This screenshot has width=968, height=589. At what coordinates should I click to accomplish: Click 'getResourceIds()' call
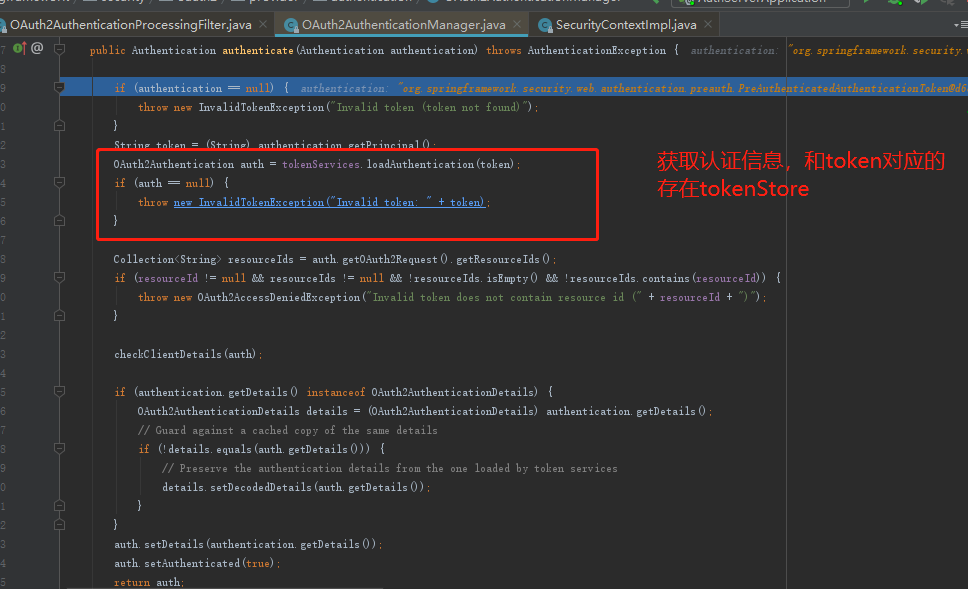(x=503, y=259)
